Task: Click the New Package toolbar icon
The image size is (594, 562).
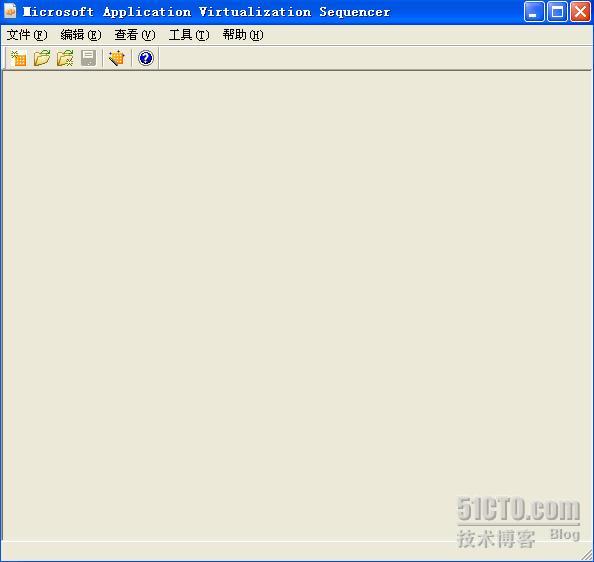Action: (19, 58)
